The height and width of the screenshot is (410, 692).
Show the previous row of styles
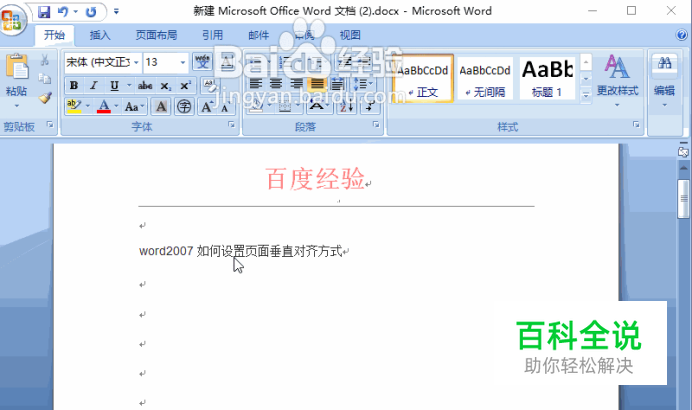pyautogui.click(x=586, y=62)
